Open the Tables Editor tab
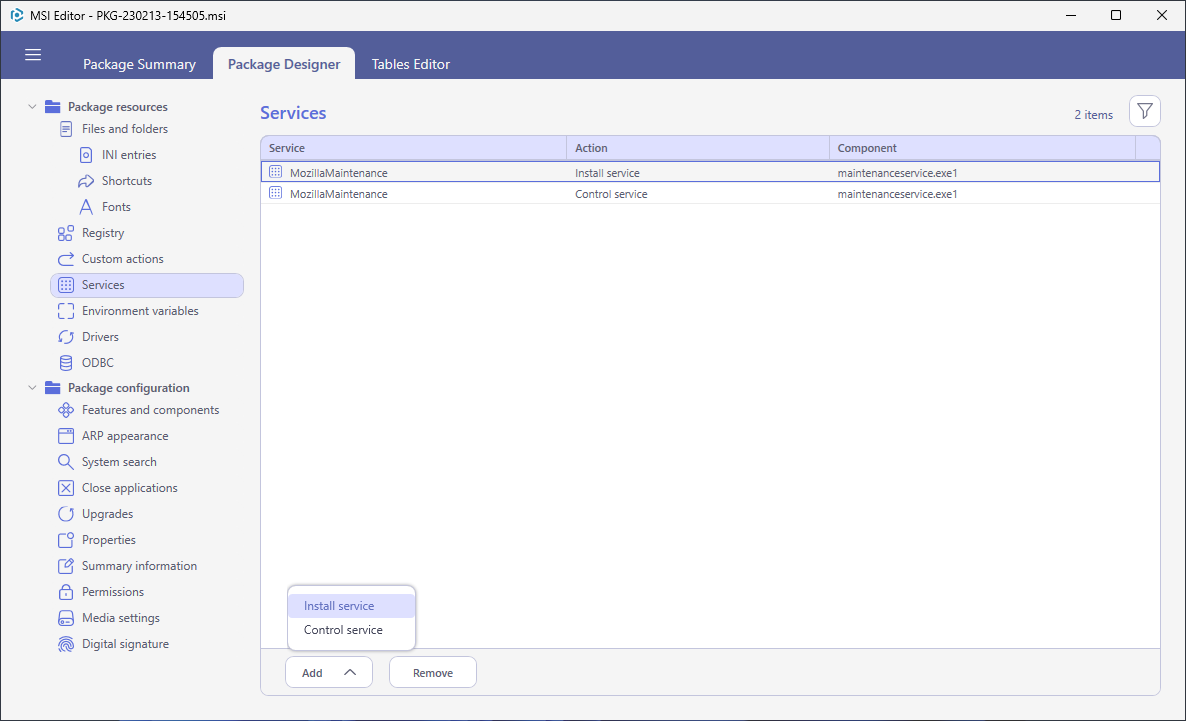 [411, 64]
